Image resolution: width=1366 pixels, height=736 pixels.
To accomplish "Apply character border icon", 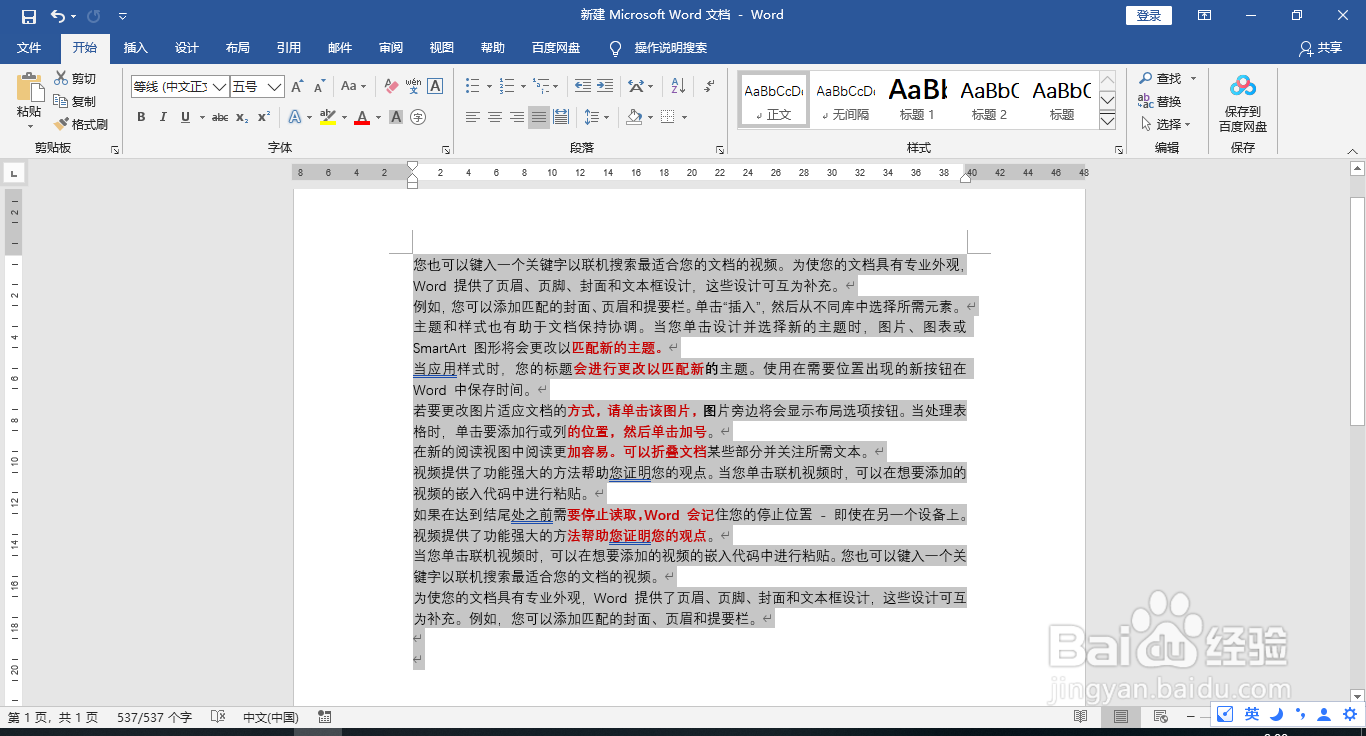I will 435,87.
